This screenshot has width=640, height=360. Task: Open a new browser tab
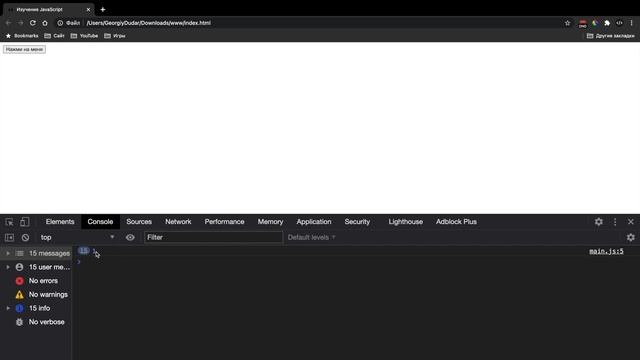pos(103,9)
